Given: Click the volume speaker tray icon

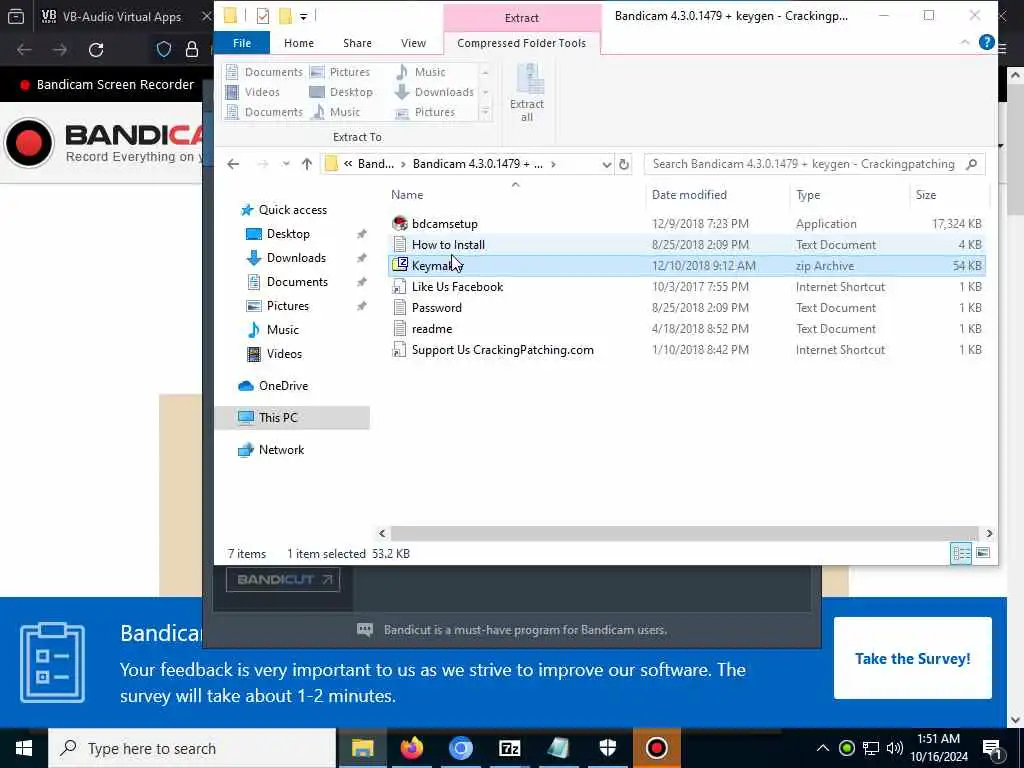Looking at the screenshot, I should [894, 748].
